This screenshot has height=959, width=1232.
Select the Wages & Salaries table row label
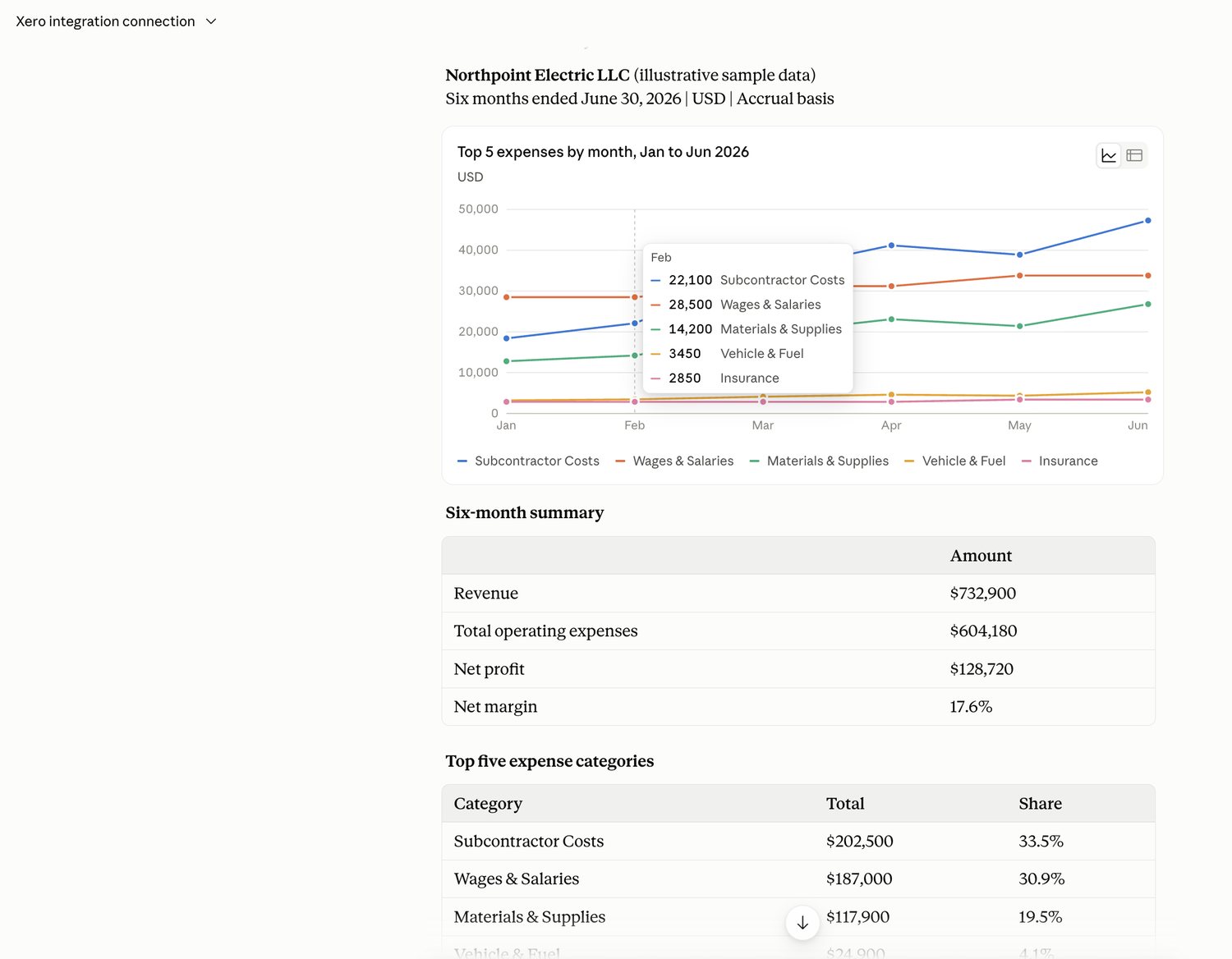[517, 879]
